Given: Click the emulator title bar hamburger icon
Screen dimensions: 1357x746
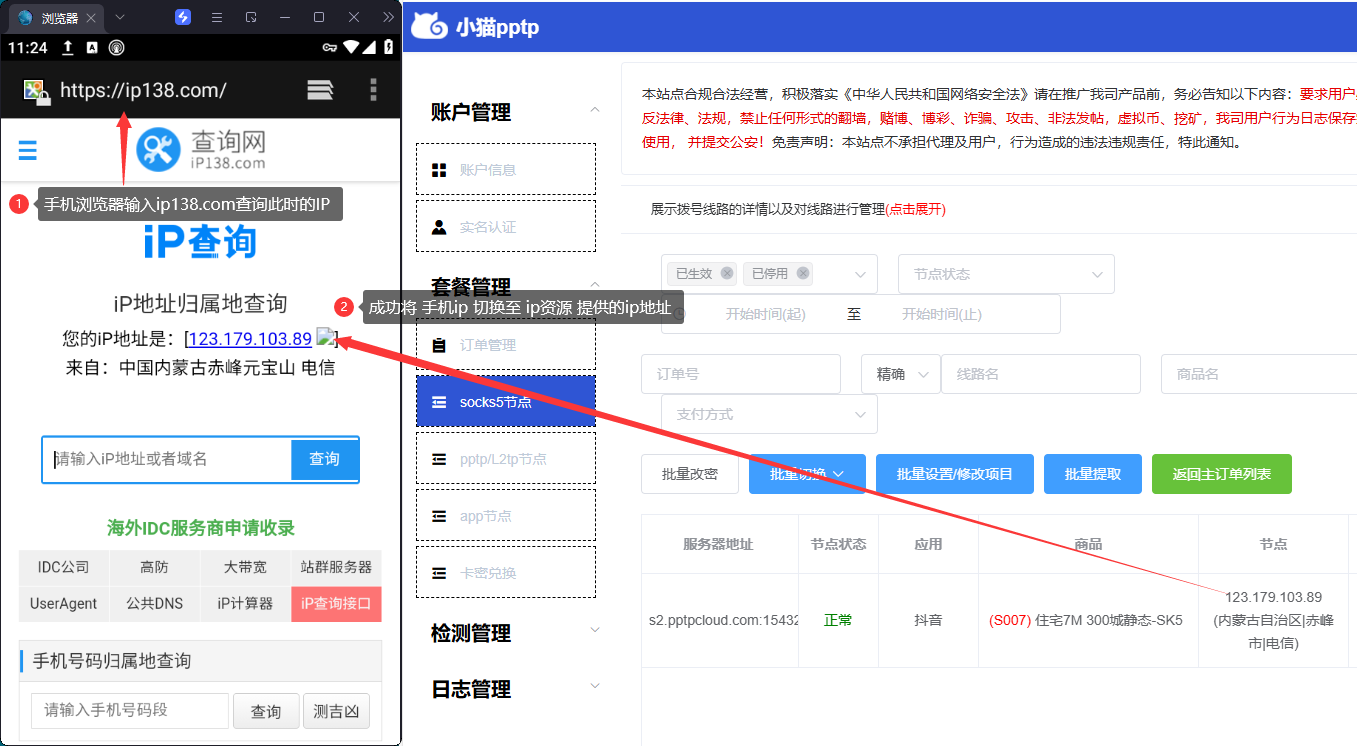Looking at the screenshot, I should pos(217,17).
